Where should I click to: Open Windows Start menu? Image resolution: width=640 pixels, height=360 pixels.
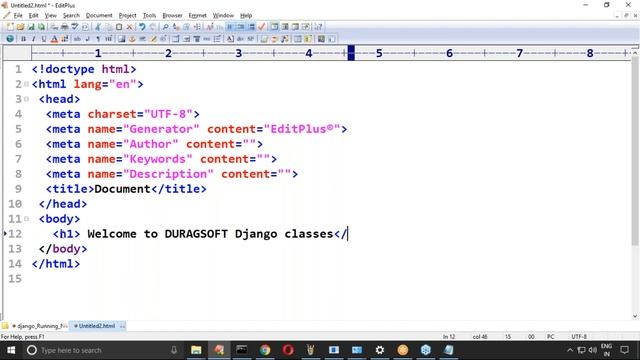(11, 350)
